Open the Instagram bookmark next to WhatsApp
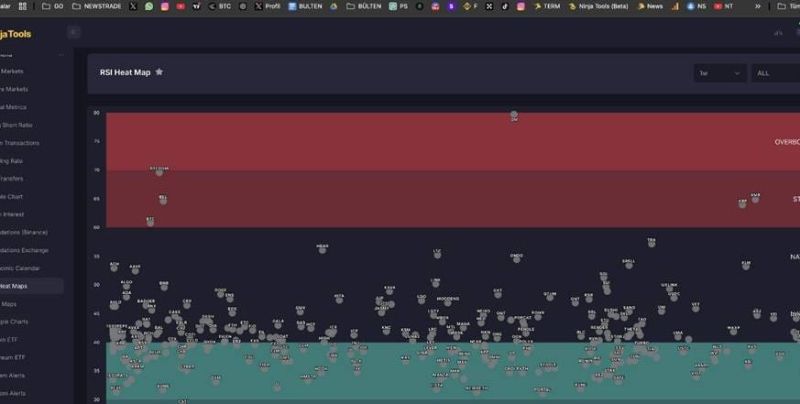Screen dimensions: 800x404 point(165,6)
